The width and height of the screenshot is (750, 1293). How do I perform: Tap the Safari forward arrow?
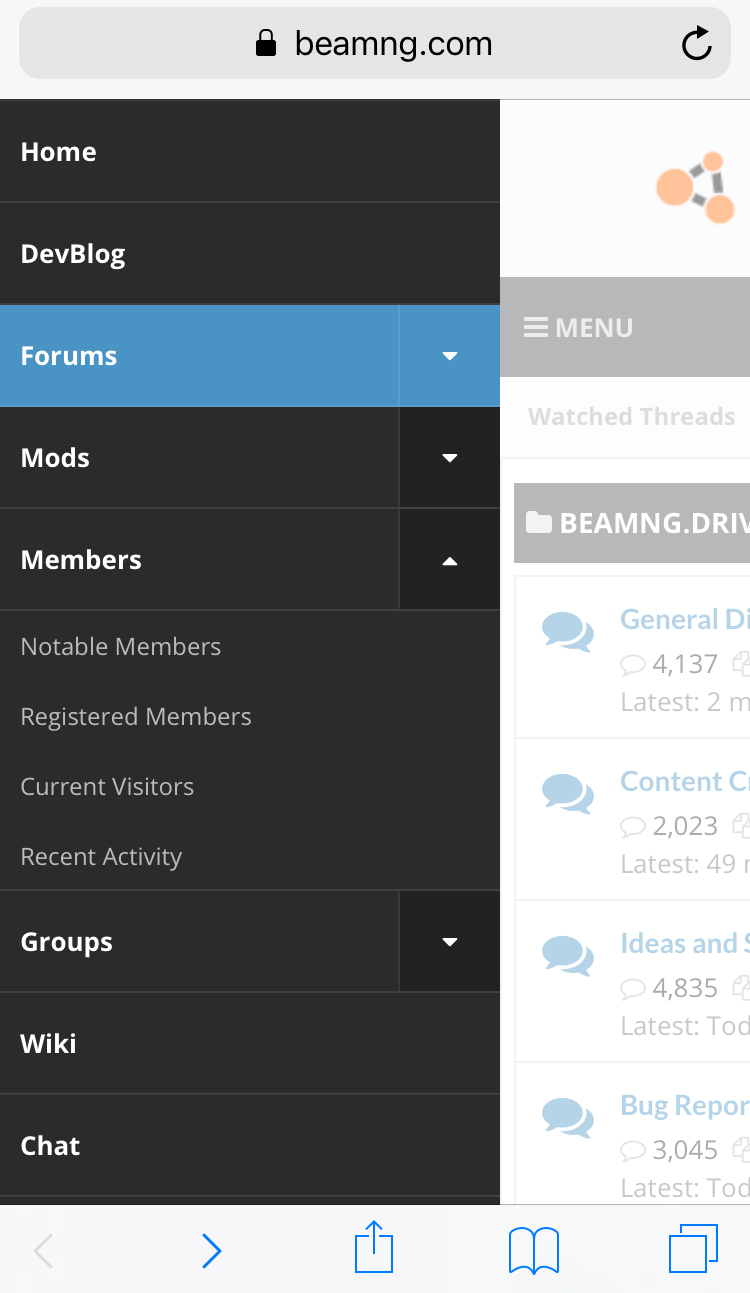point(211,1250)
